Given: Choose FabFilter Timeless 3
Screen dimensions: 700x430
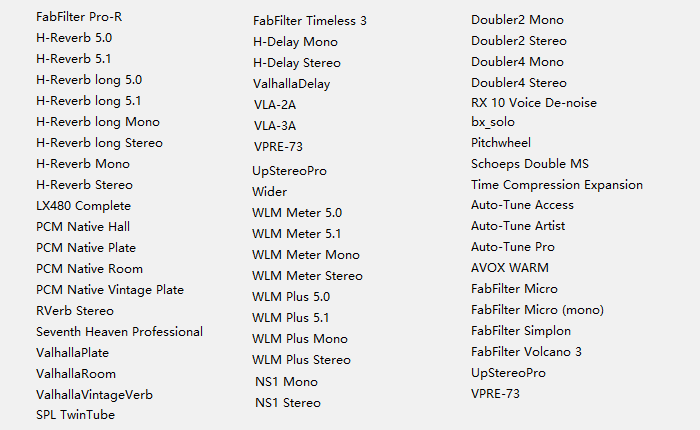Looking at the screenshot, I should (310, 21).
